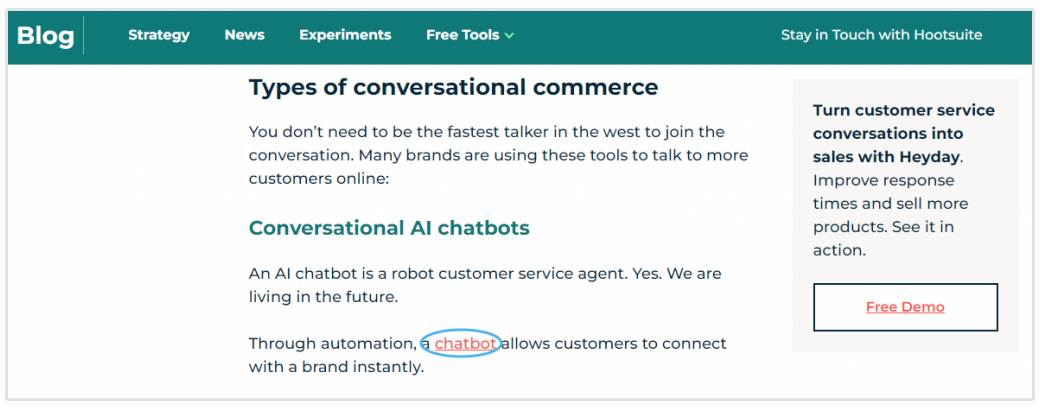Expand the chevron next to Free Tools
The height and width of the screenshot is (410, 1040).
tap(510, 36)
